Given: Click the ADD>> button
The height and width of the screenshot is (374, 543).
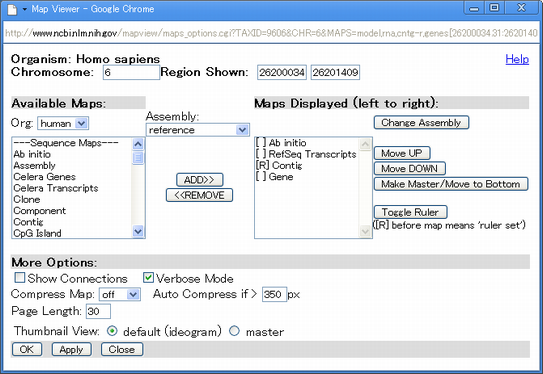Looking at the screenshot, I should coord(199,180).
